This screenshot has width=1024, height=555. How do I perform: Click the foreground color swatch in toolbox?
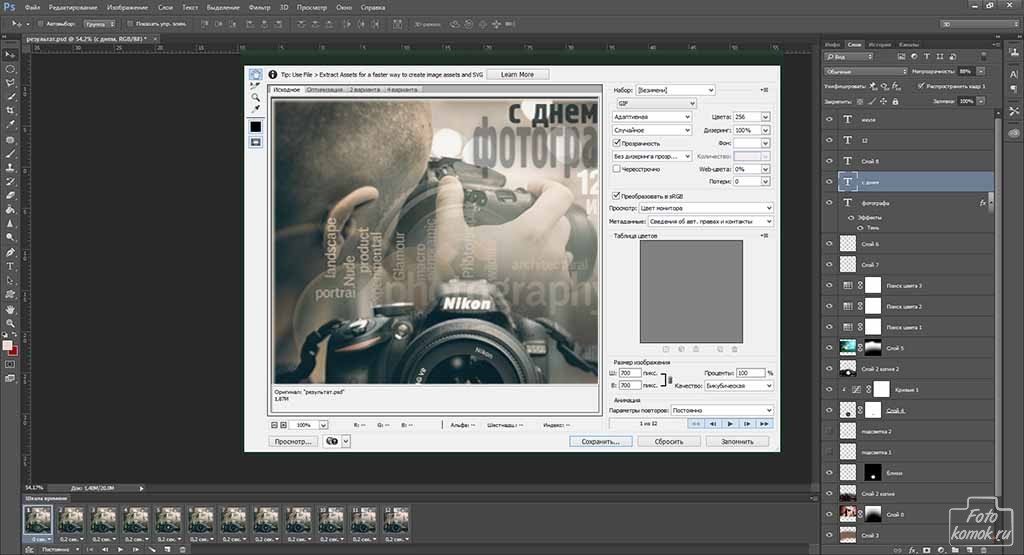pos(7,346)
